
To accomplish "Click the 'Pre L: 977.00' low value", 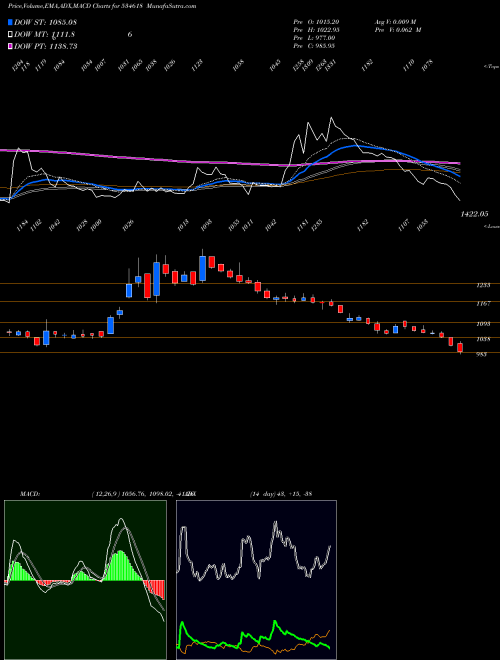I will [314, 38].
